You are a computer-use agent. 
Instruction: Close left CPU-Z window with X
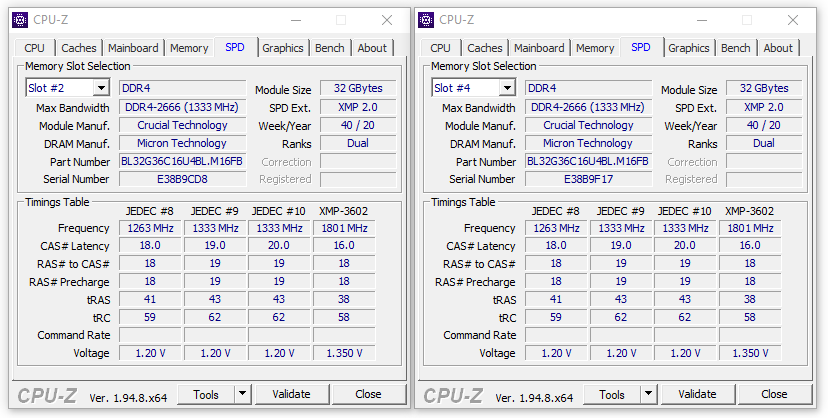387,20
